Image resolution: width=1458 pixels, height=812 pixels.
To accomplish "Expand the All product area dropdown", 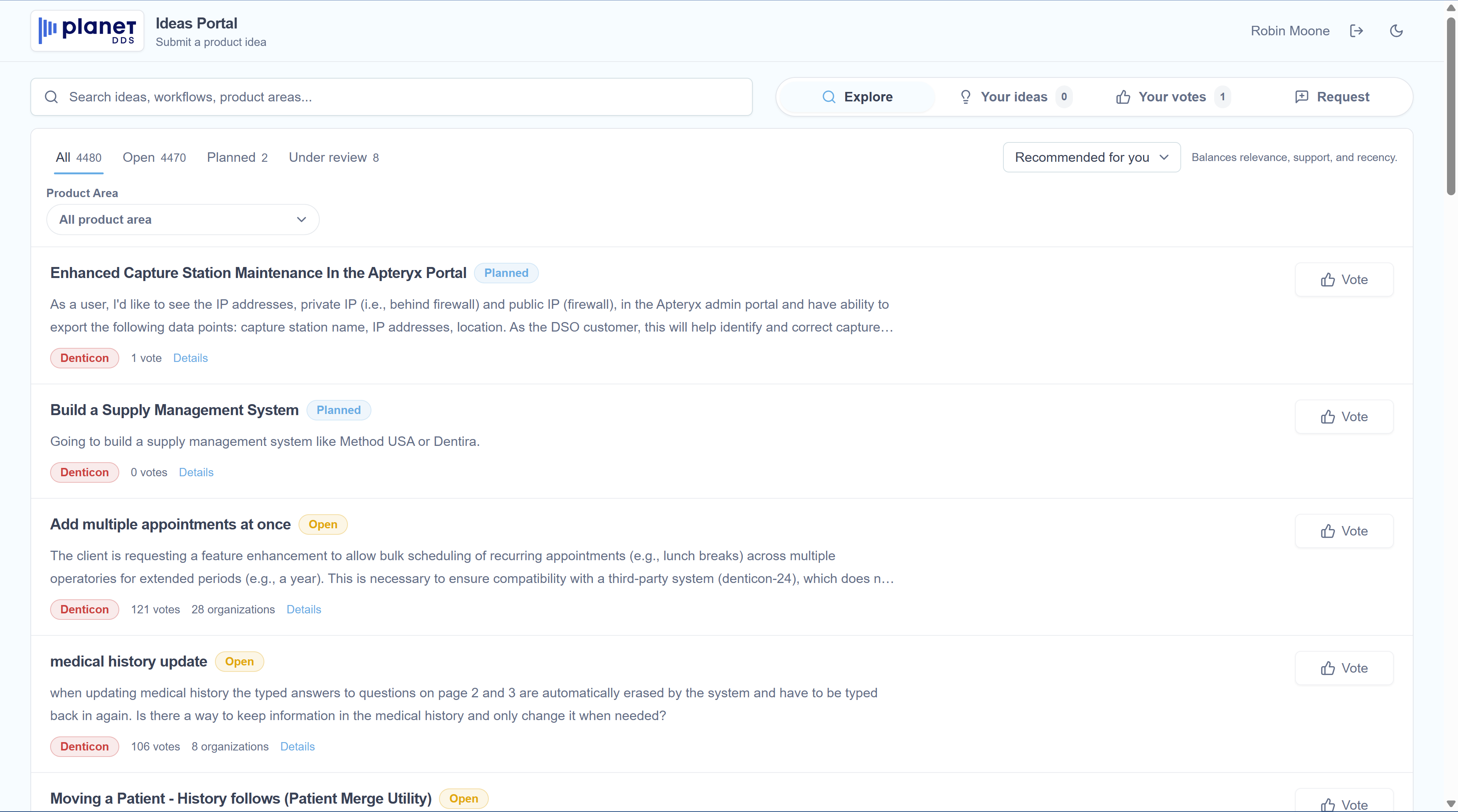I will pos(183,220).
